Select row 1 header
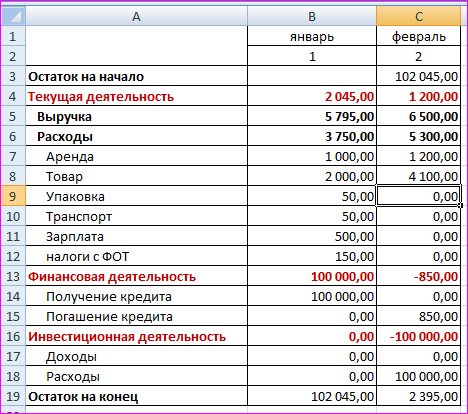The height and width of the screenshot is (414, 468). pos(13,36)
